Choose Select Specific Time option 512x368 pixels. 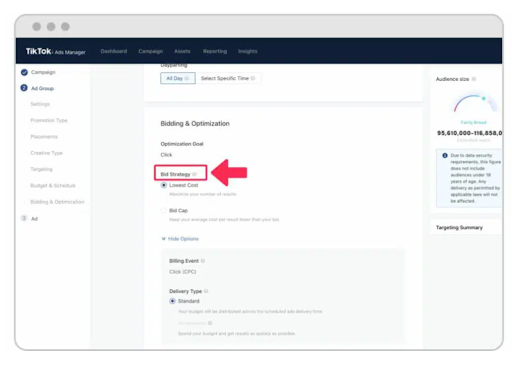point(228,78)
